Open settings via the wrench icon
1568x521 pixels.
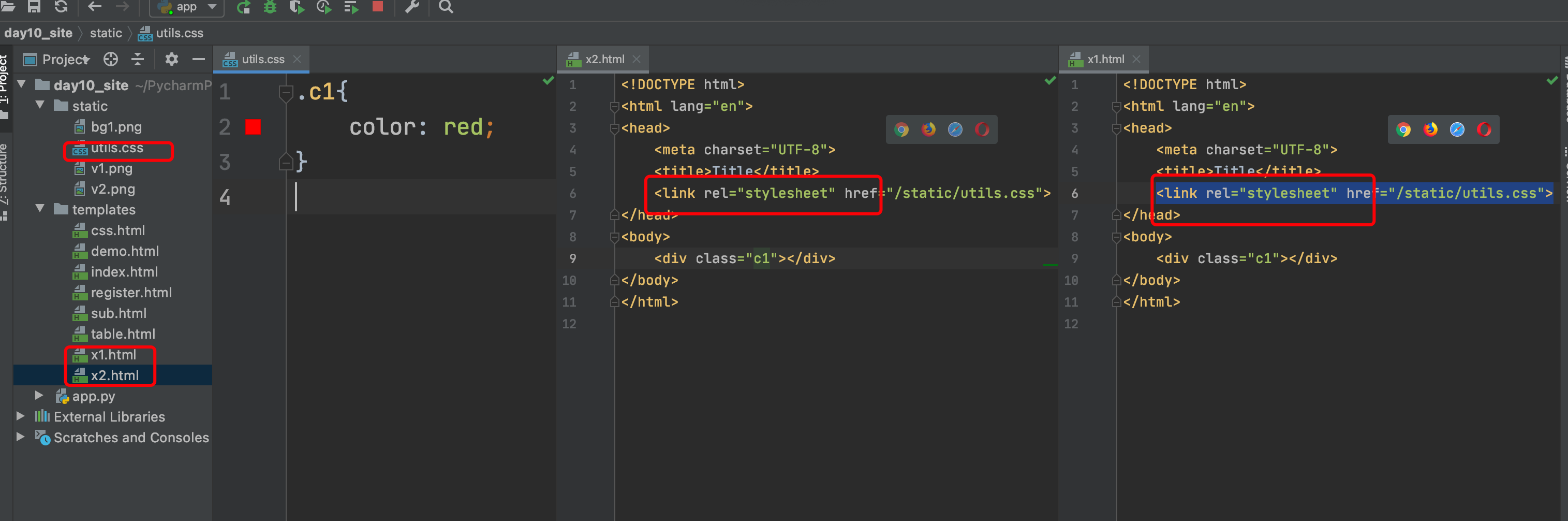[x=412, y=7]
